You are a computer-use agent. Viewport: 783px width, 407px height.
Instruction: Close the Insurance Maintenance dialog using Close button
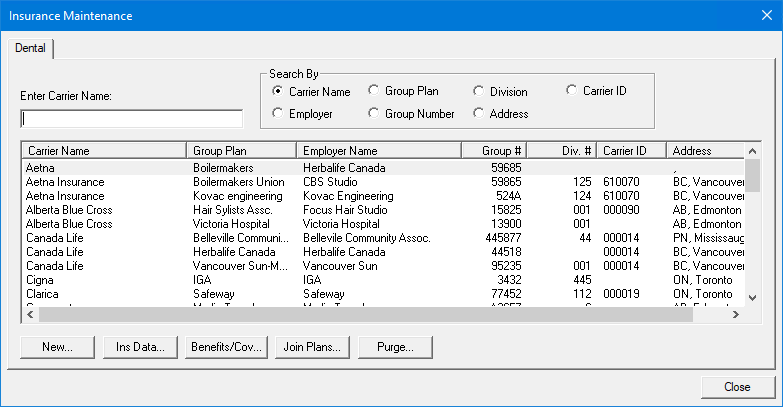point(737,386)
